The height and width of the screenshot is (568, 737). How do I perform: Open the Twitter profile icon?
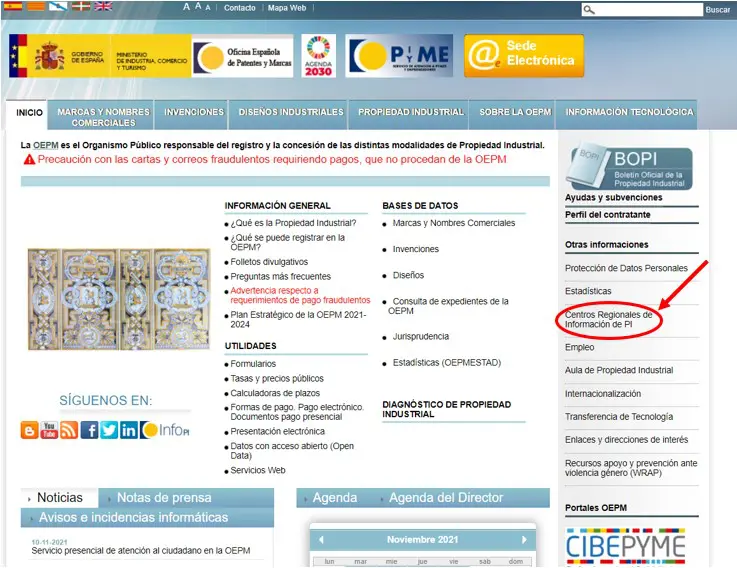pyautogui.click(x=109, y=430)
